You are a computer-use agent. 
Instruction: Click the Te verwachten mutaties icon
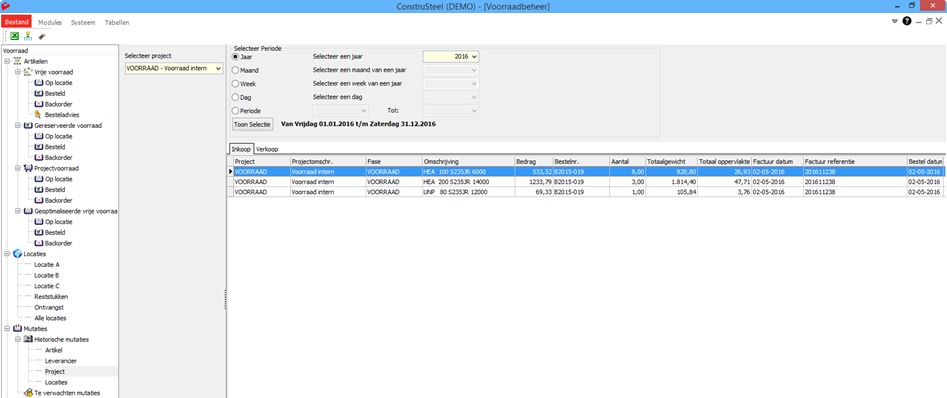pos(28,393)
